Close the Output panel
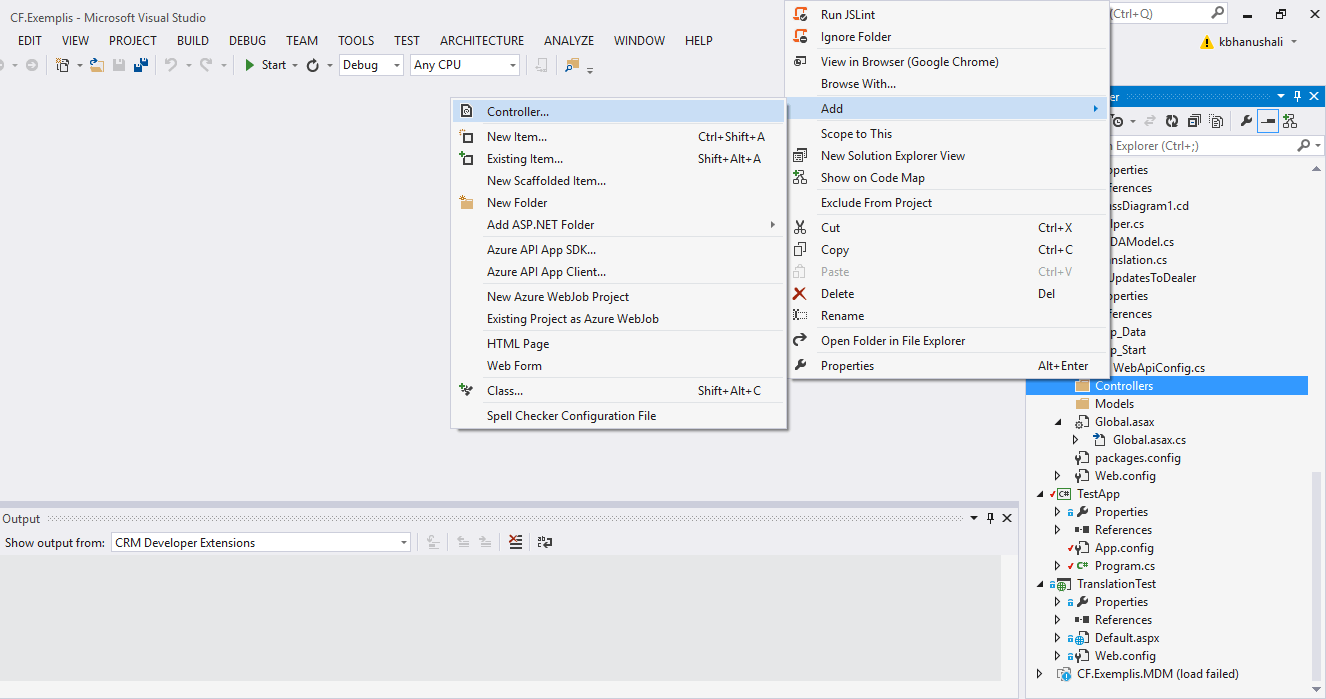 pyautogui.click(x=1007, y=518)
